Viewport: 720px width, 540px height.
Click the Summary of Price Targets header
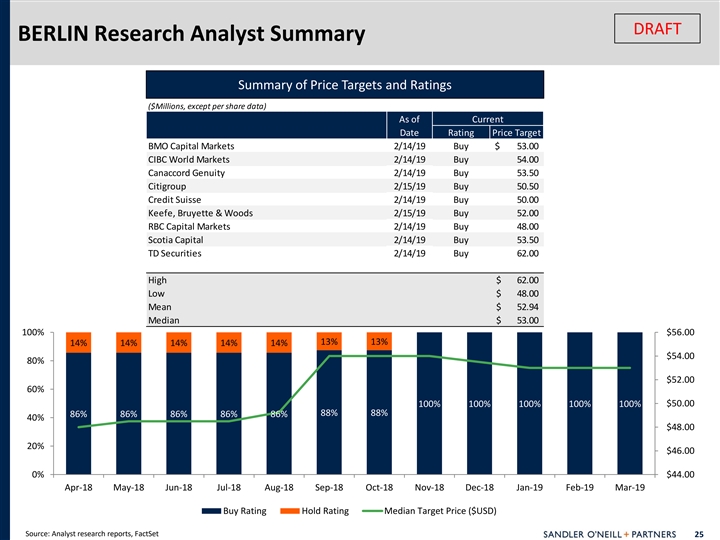344,84
